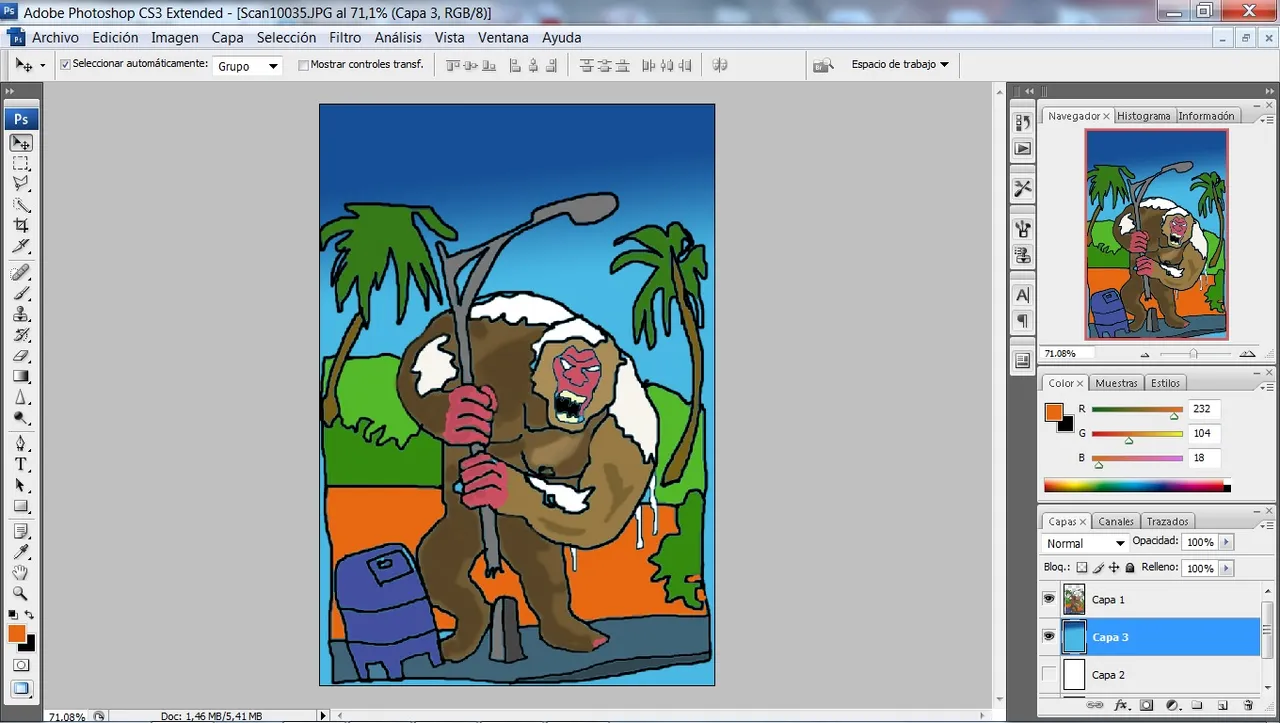Click the color spectrum ramp
Image resolution: width=1280 pixels, height=723 pixels.
[1137, 486]
